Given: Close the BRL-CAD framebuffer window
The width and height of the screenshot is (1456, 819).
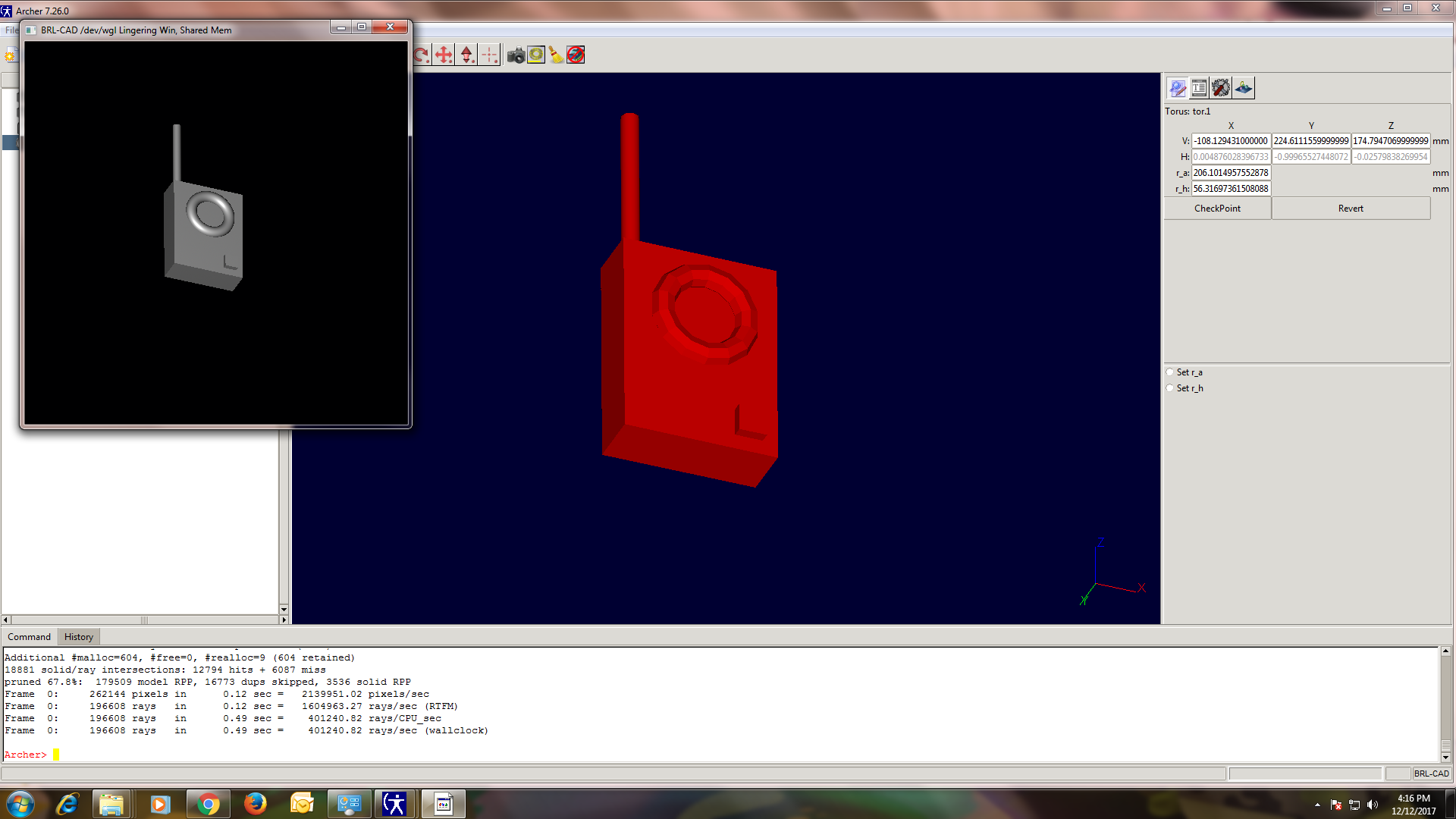Looking at the screenshot, I should coord(391,27).
